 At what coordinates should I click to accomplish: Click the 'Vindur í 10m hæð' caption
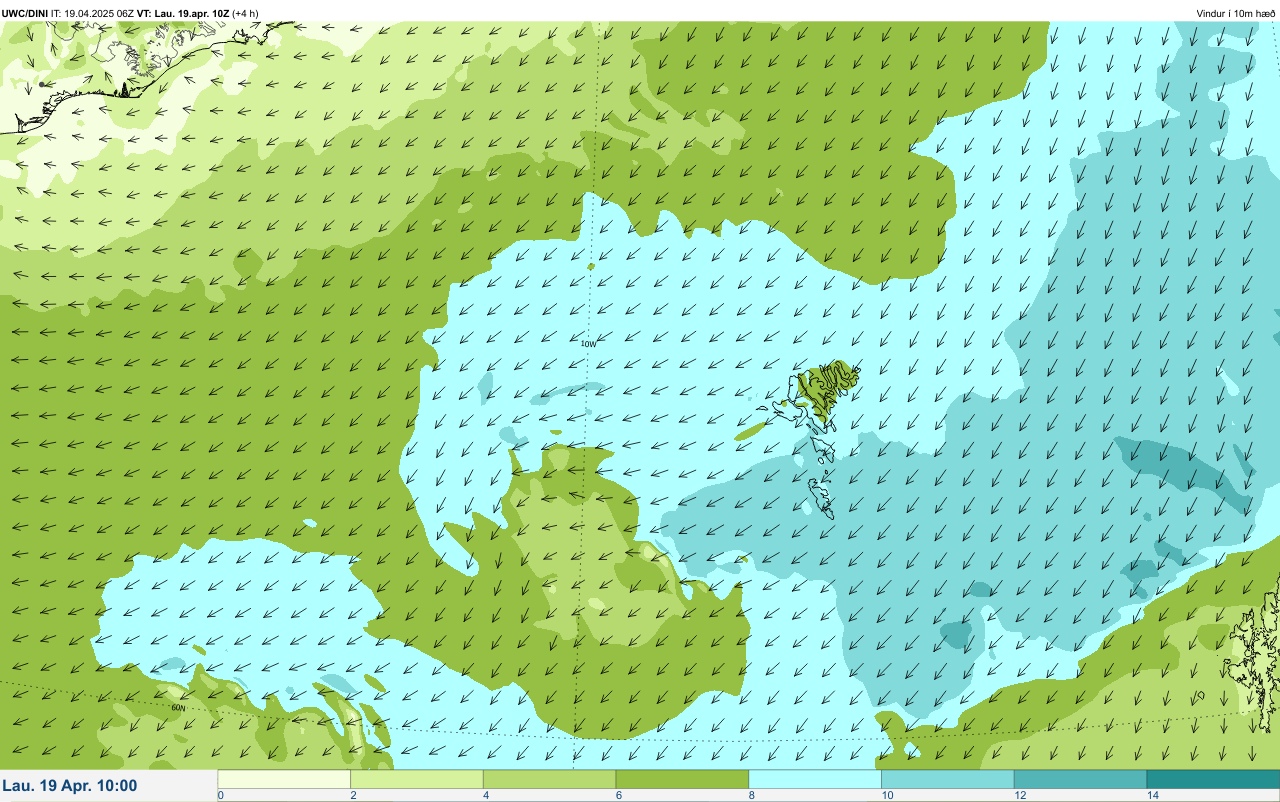point(1236,13)
